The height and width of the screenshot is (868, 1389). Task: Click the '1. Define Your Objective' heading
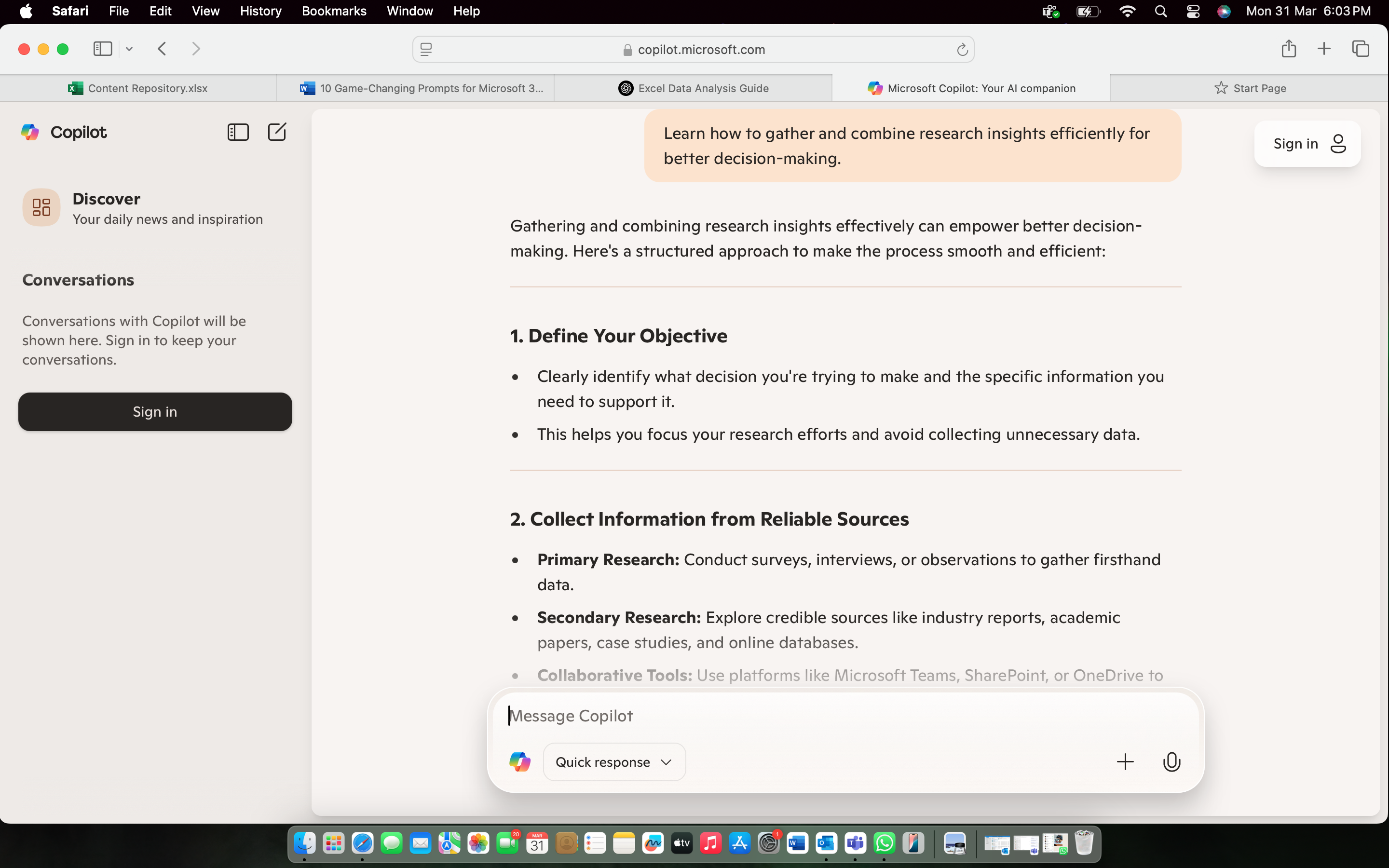click(x=618, y=336)
